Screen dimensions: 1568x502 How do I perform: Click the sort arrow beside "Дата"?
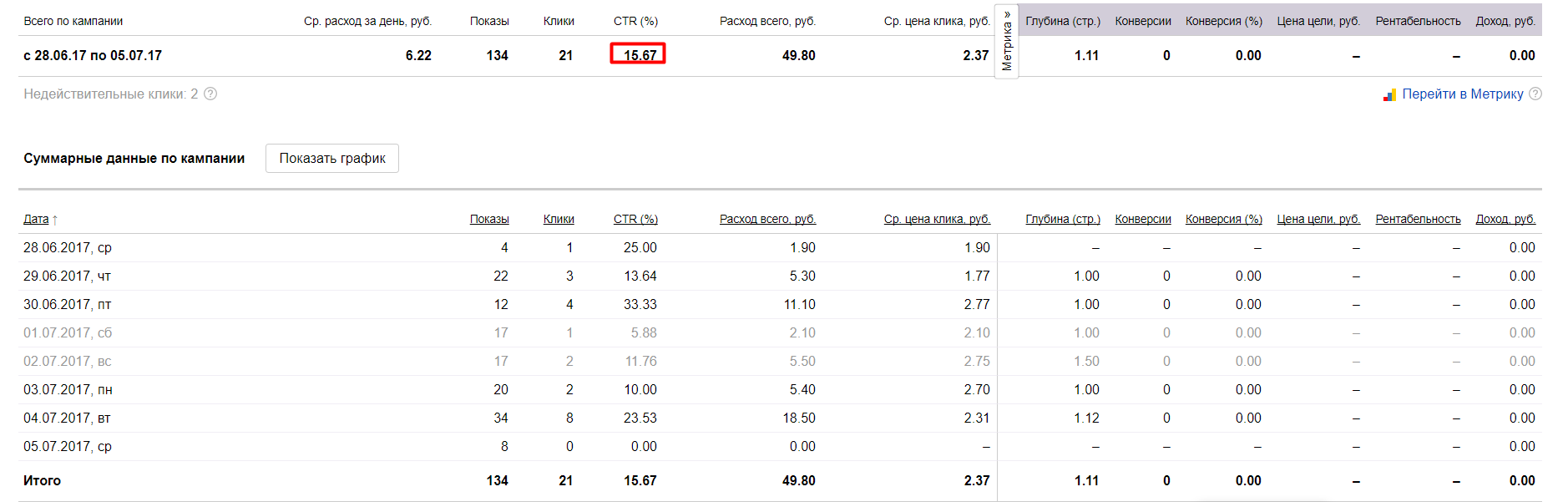55,220
